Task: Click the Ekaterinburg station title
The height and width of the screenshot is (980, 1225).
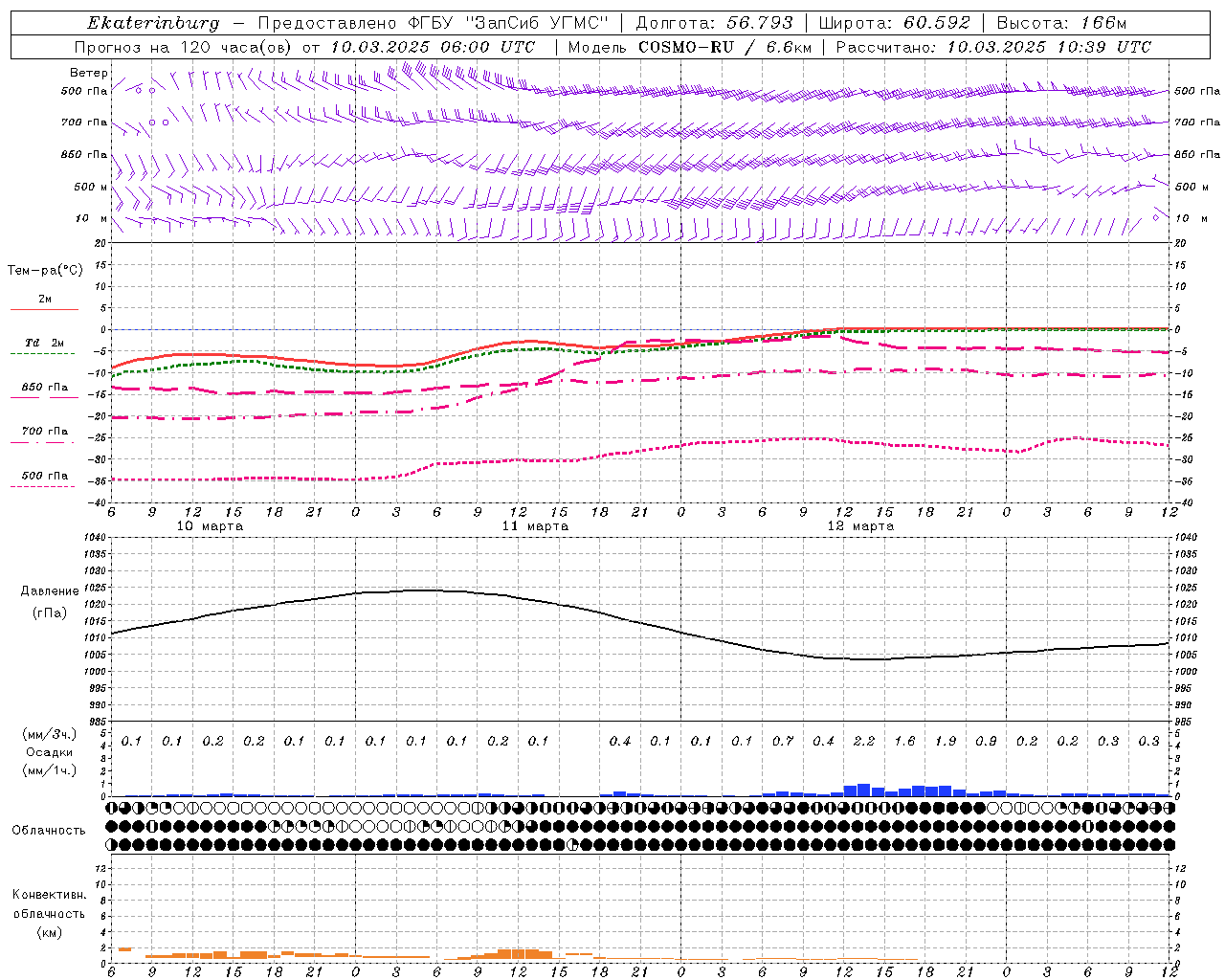Action: 153,23
